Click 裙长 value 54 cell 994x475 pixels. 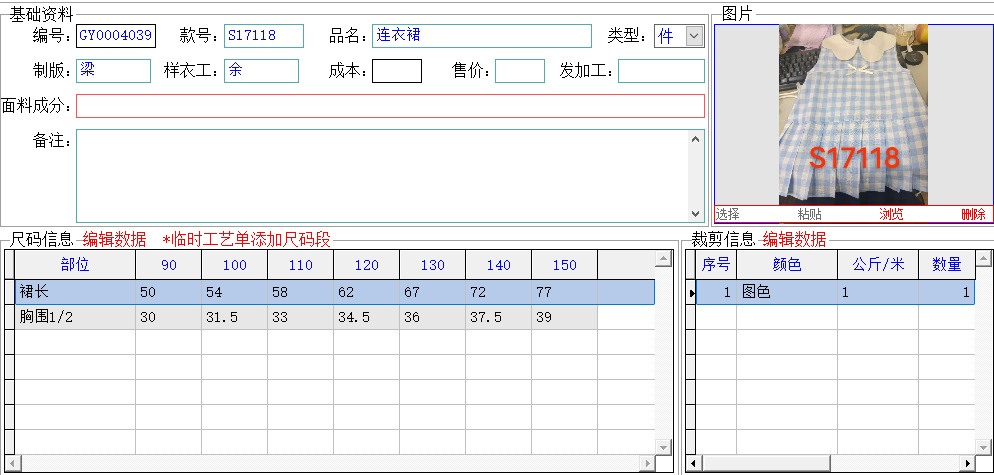(x=235, y=292)
